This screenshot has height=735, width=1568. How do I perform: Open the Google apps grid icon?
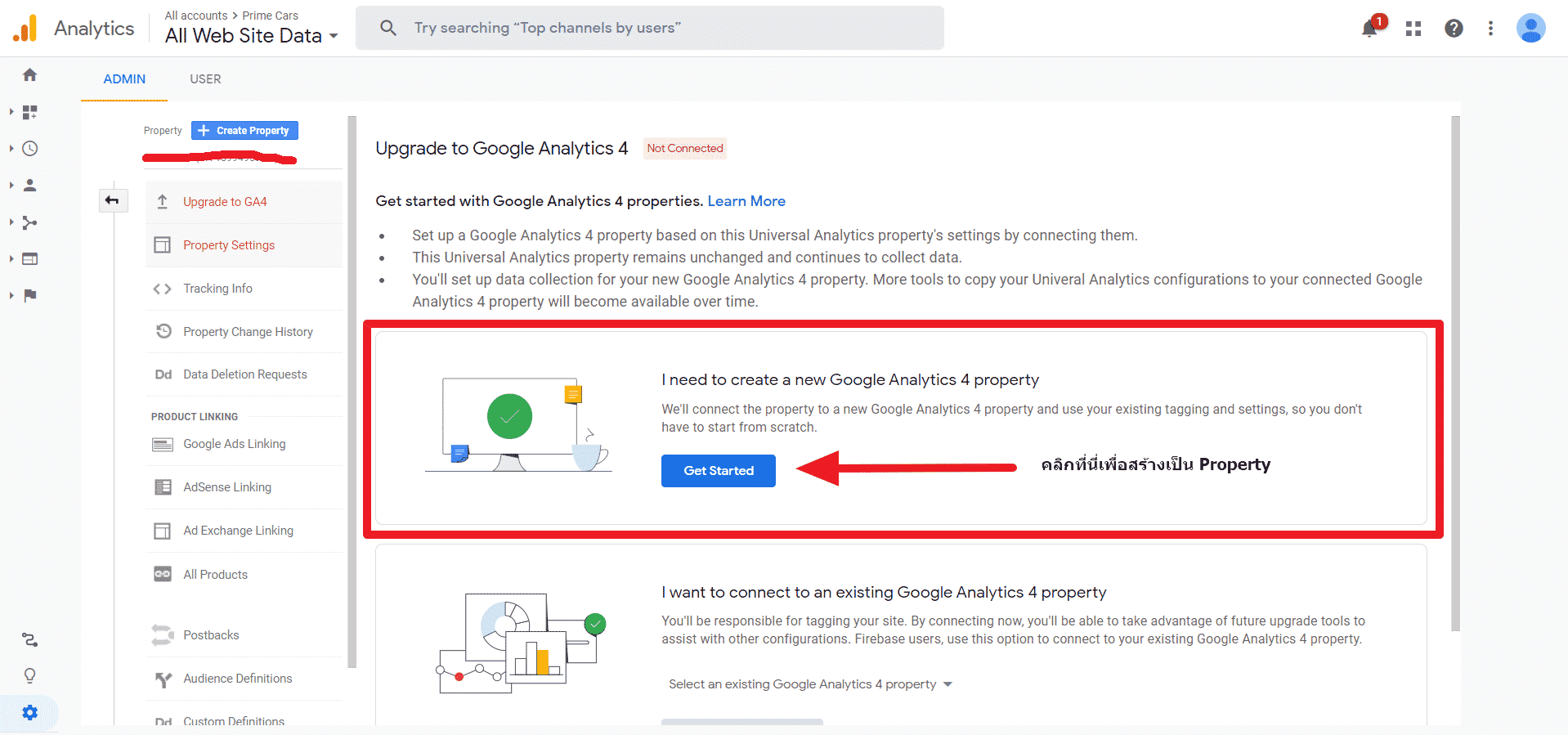[x=1413, y=29]
